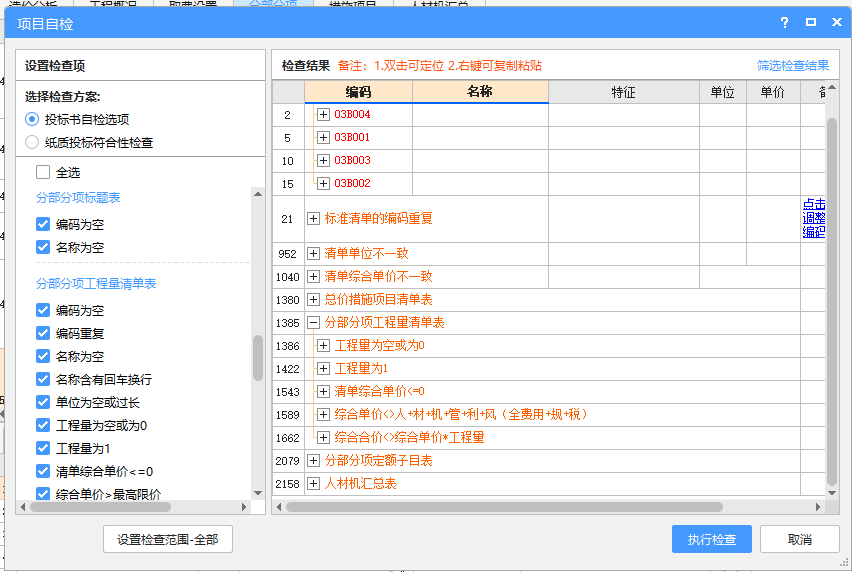Collapse 分部分项工程量清单表 node
This screenshot has width=852, height=572.
pyautogui.click(x=313, y=323)
